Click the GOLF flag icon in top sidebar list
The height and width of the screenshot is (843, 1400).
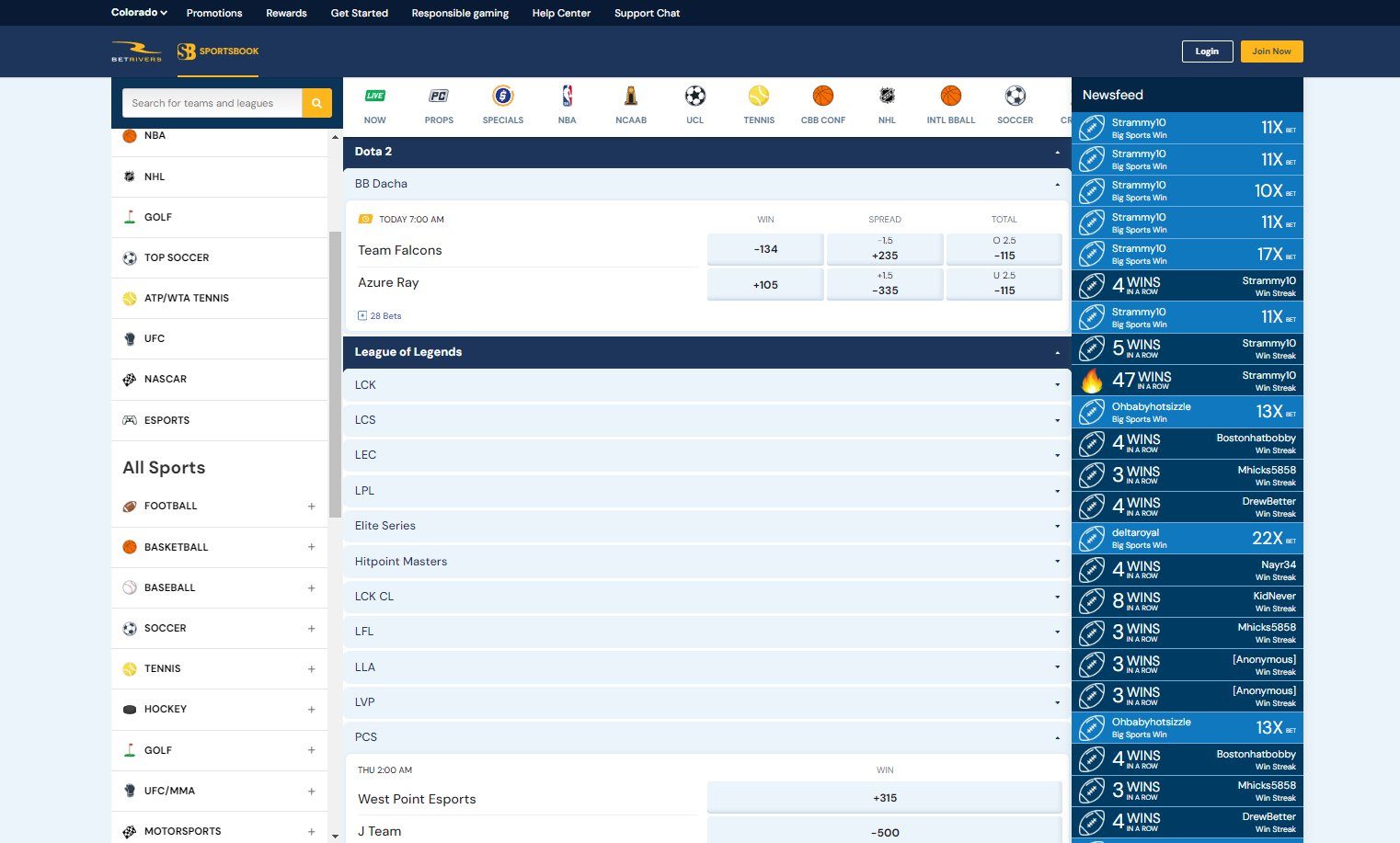[130, 217]
